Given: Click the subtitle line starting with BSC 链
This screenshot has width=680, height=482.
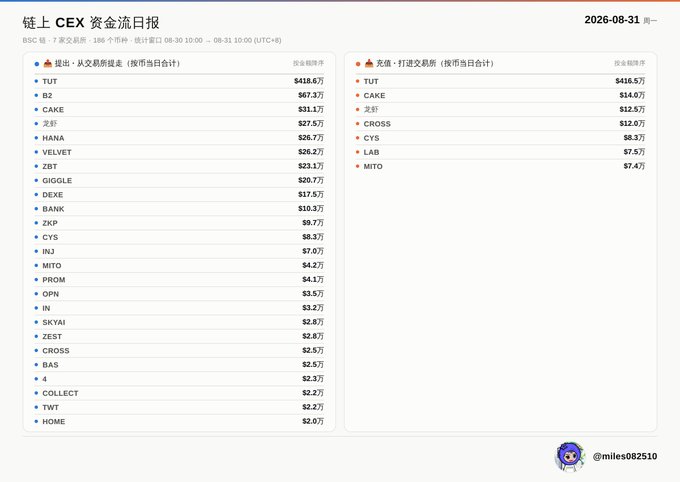Looking at the screenshot, I should [x=152, y=40].
